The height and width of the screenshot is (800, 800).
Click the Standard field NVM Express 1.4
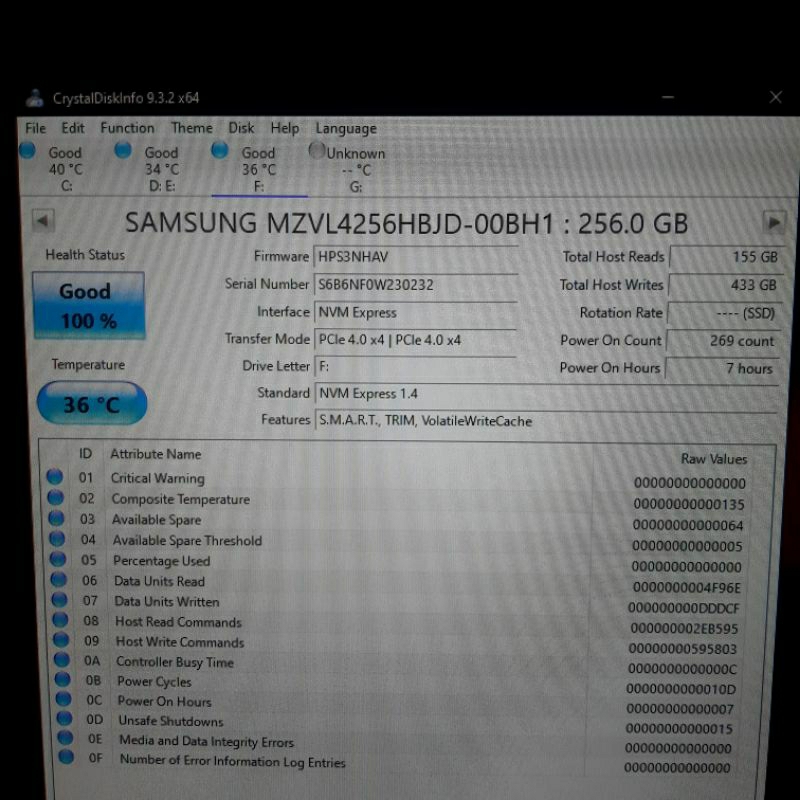click(546, 393)
